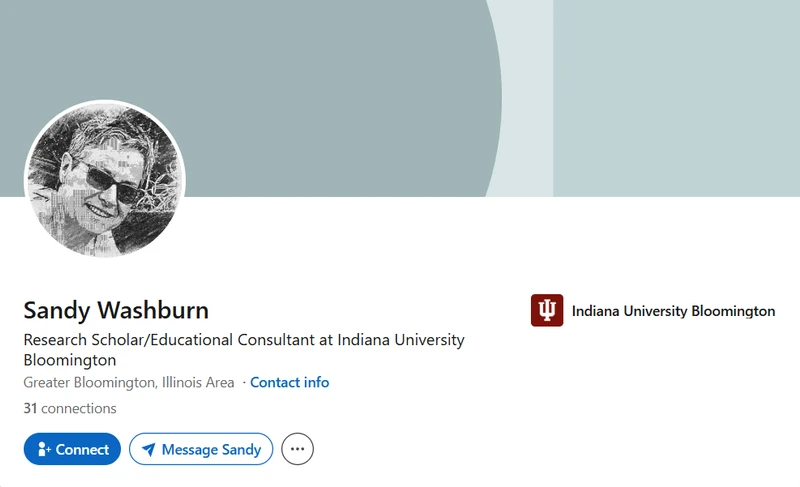
Task: Open Sandy Washburn's circular profile photo
Action: tap(105, 179)
